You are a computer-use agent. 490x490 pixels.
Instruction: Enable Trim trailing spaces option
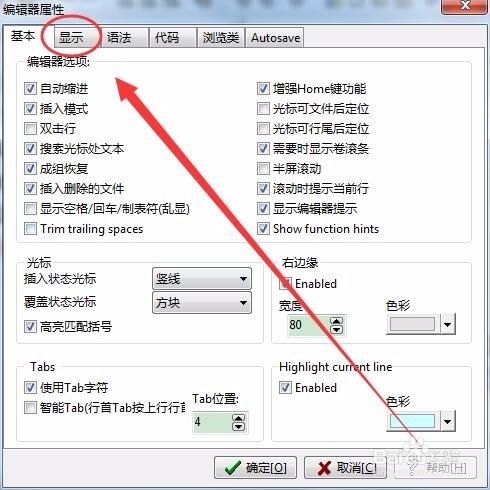point(30,229)
